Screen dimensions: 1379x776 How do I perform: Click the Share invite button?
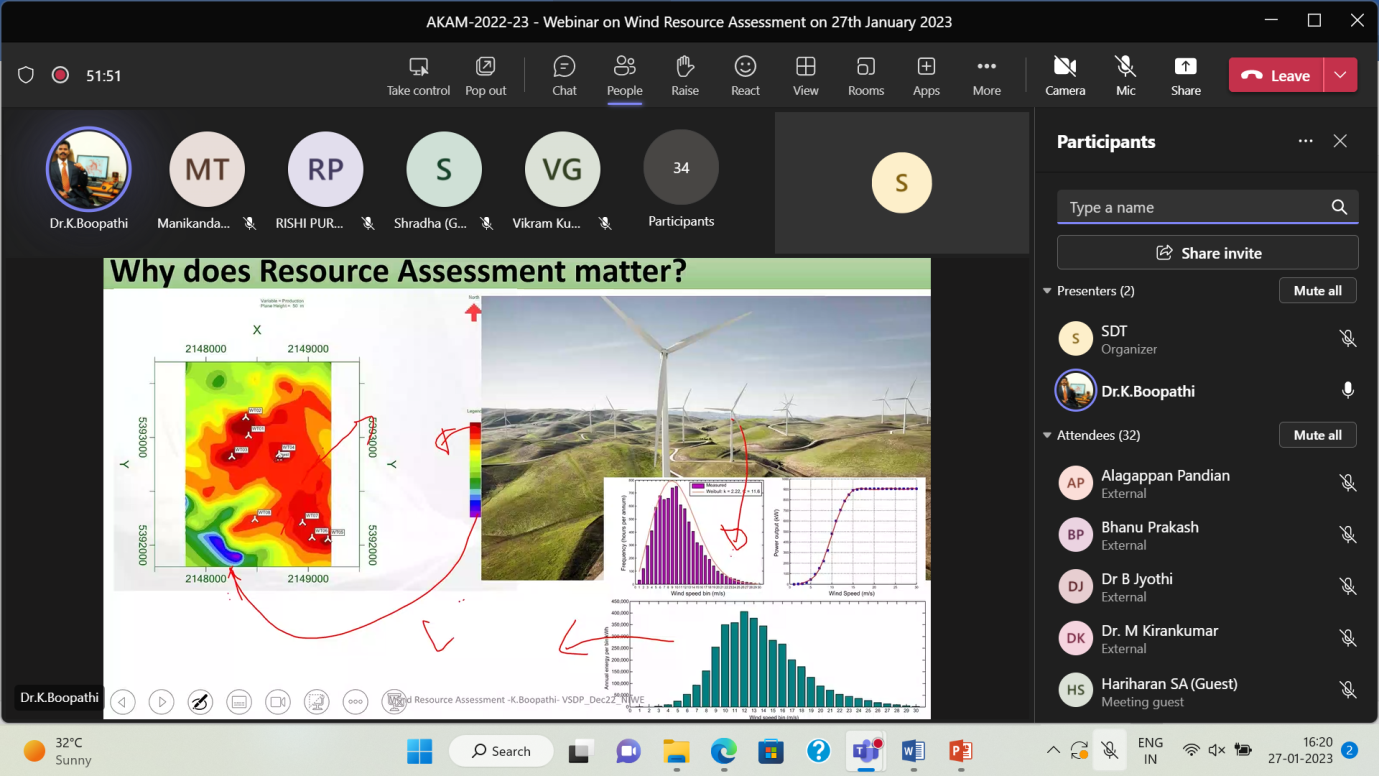click(x=1207, y=253)
